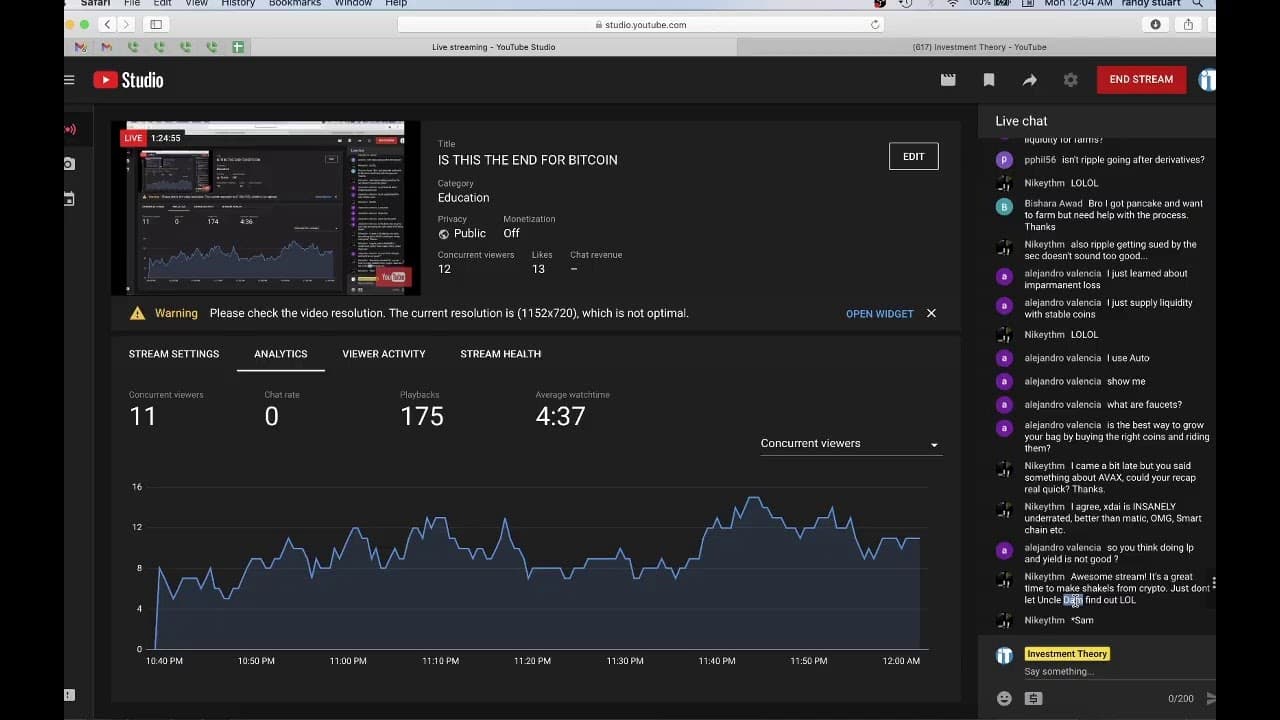Open the macOS Spotlight search icon
1280x720 pixels.
click(x=1197, y=4)
